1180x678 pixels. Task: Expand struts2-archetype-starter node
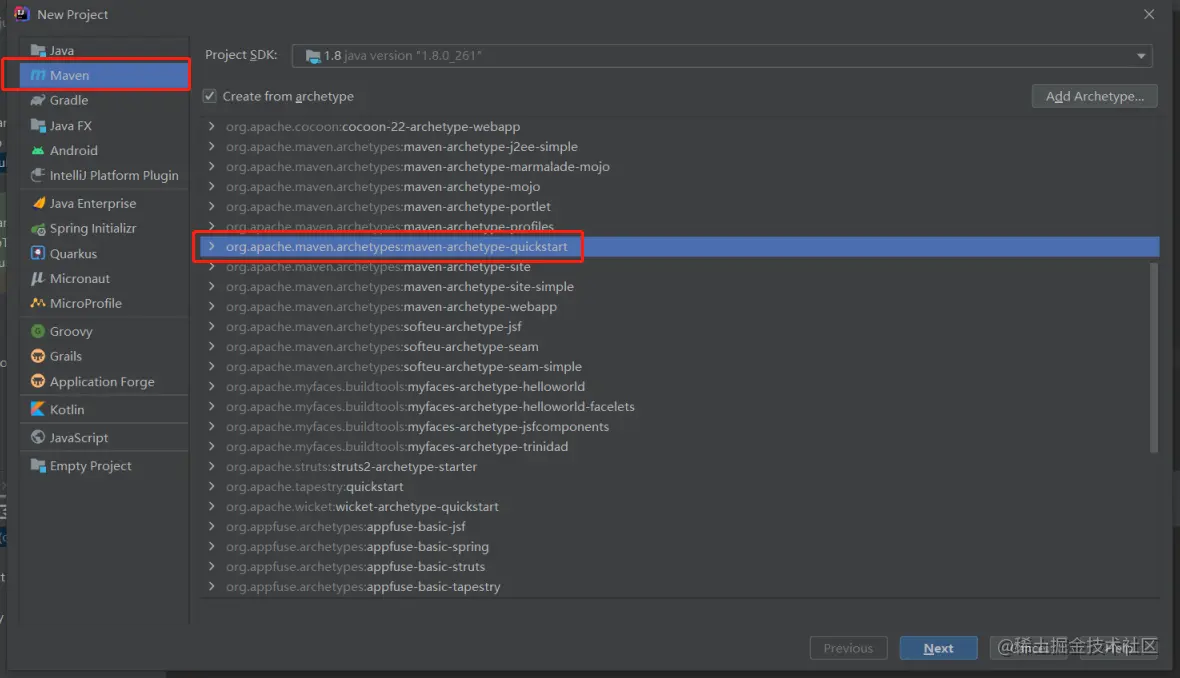[211, 467]
